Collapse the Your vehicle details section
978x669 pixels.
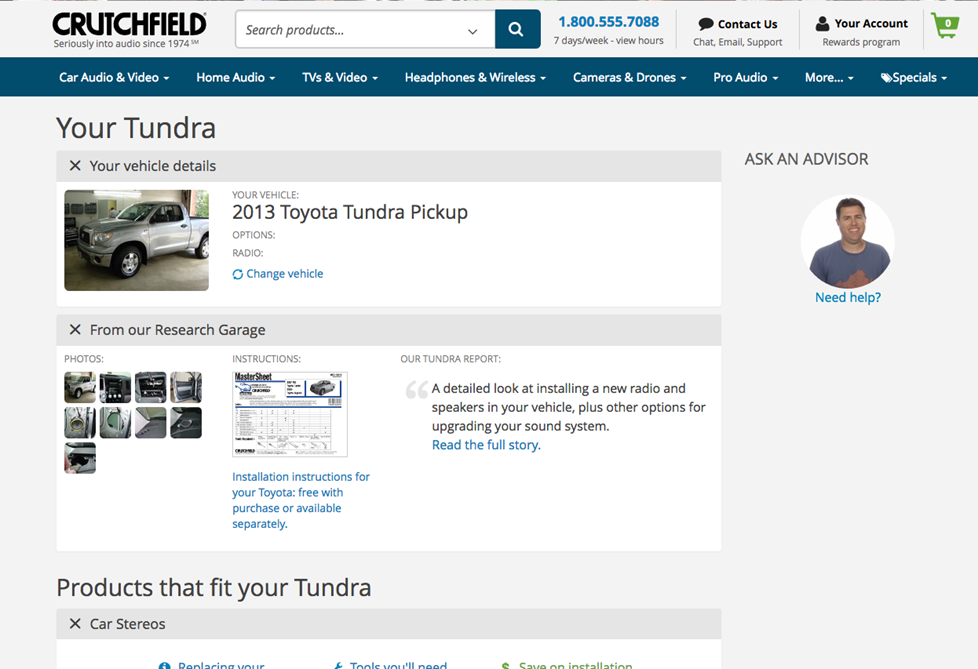[75, 166]
